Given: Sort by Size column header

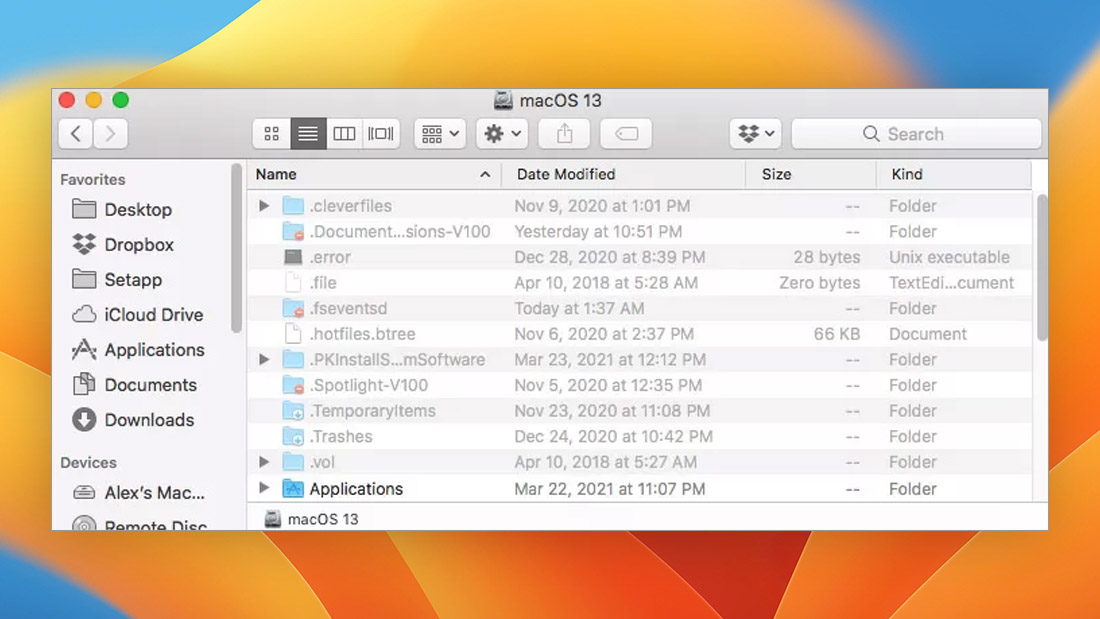Looking at the screenshot, I should 810,174.
